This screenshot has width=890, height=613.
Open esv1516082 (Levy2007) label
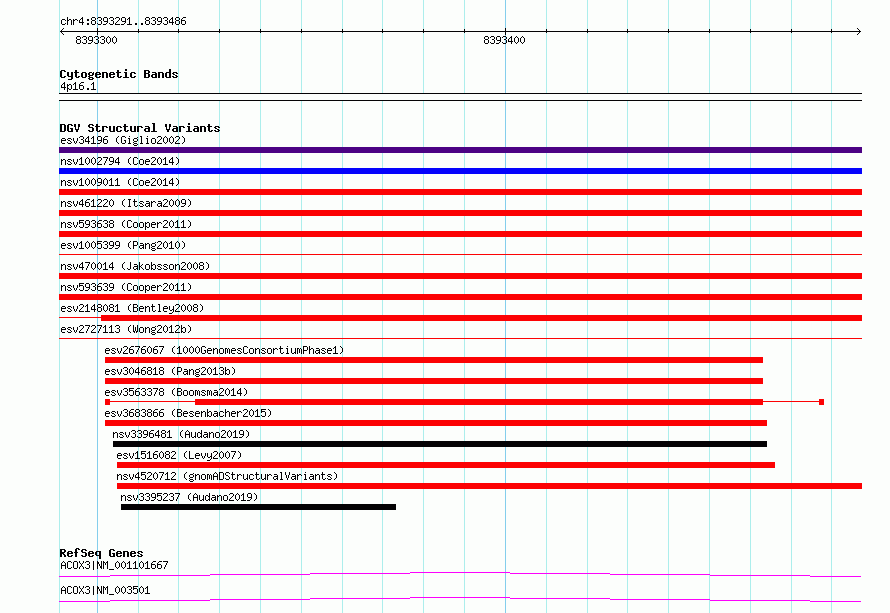point(179,455)
